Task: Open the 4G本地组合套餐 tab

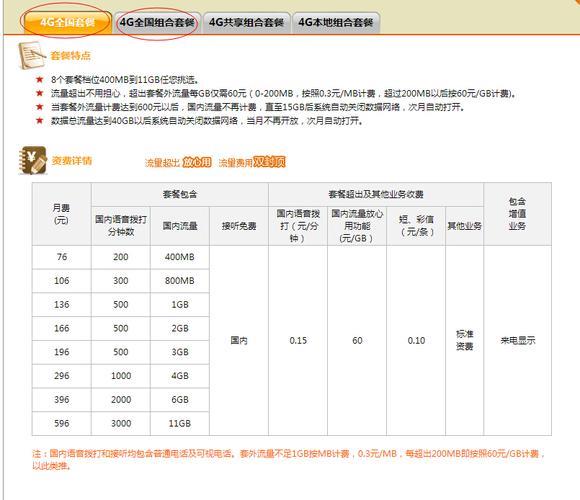Action: 336,23
